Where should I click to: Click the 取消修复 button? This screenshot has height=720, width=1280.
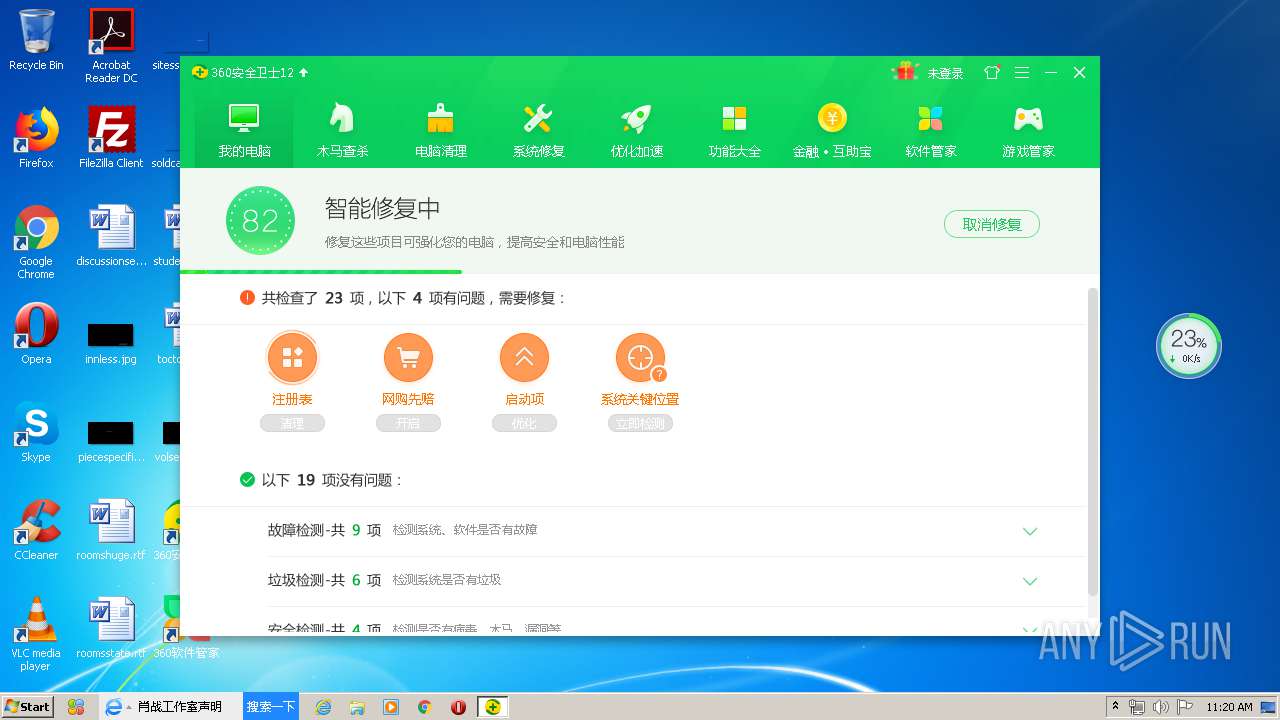991,224
